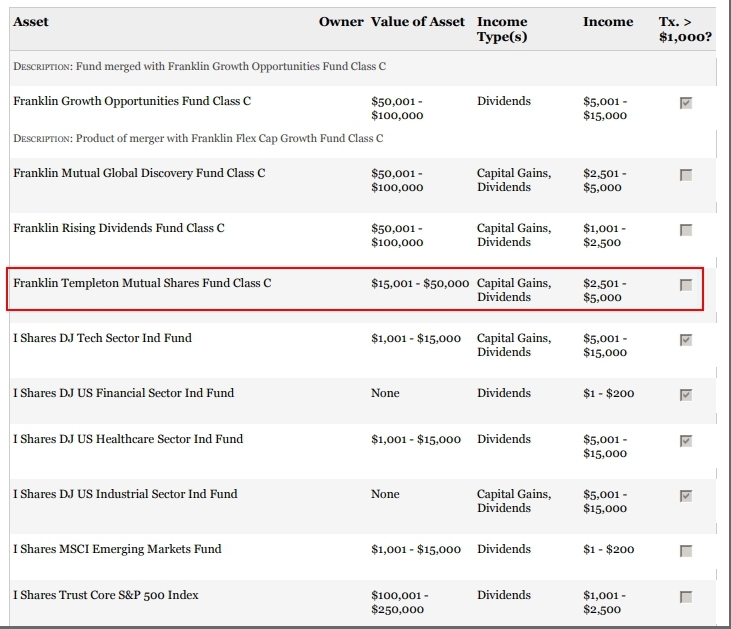Tick the I Shares Trust Core S&P 500 checkbox

click(x=685, y=597)
